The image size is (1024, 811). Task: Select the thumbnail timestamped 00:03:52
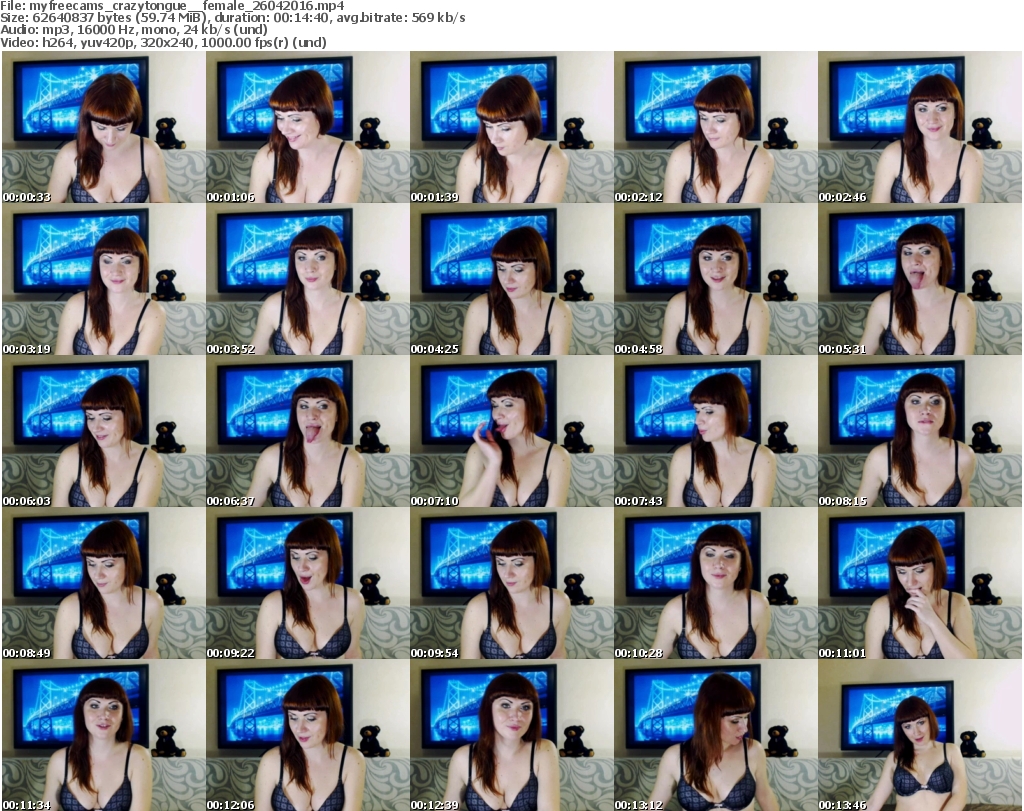click(x=308, y=279)
